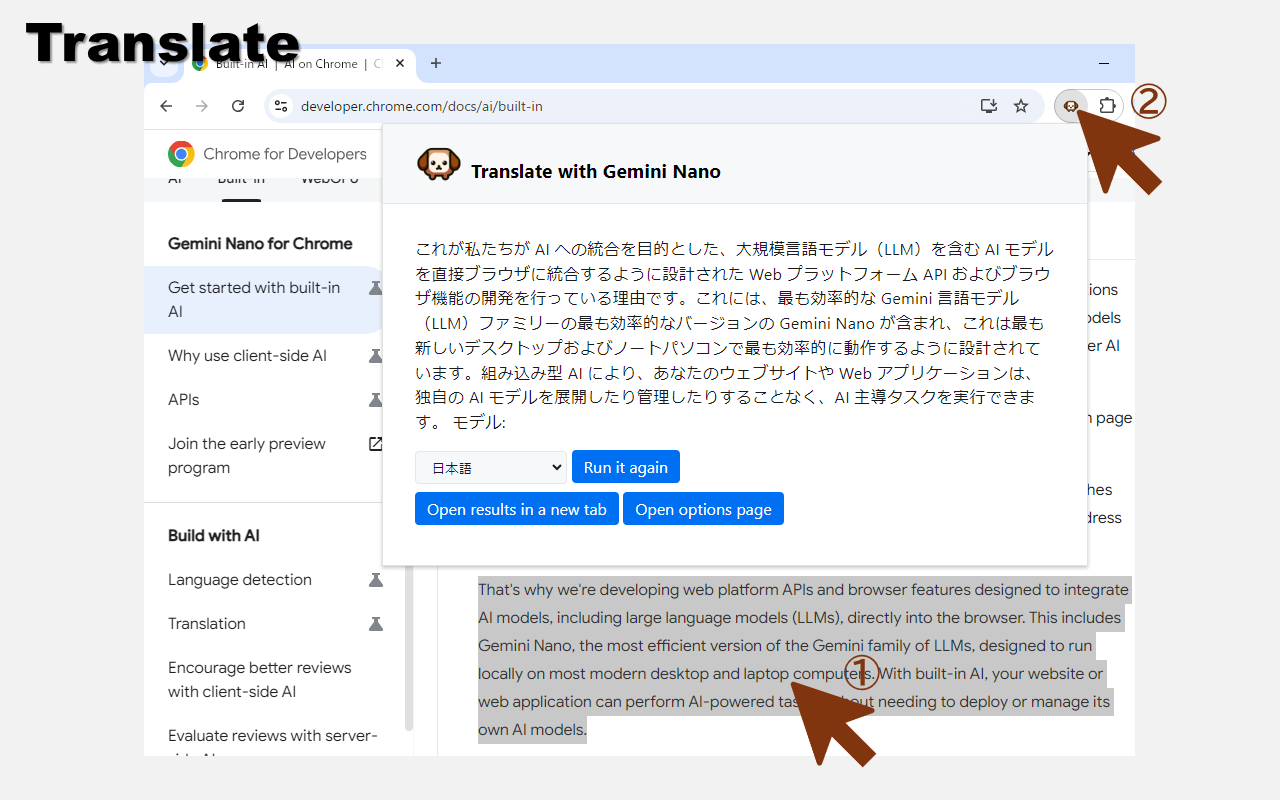Click flask icon beside Why use client-side AI

(376, 355)
